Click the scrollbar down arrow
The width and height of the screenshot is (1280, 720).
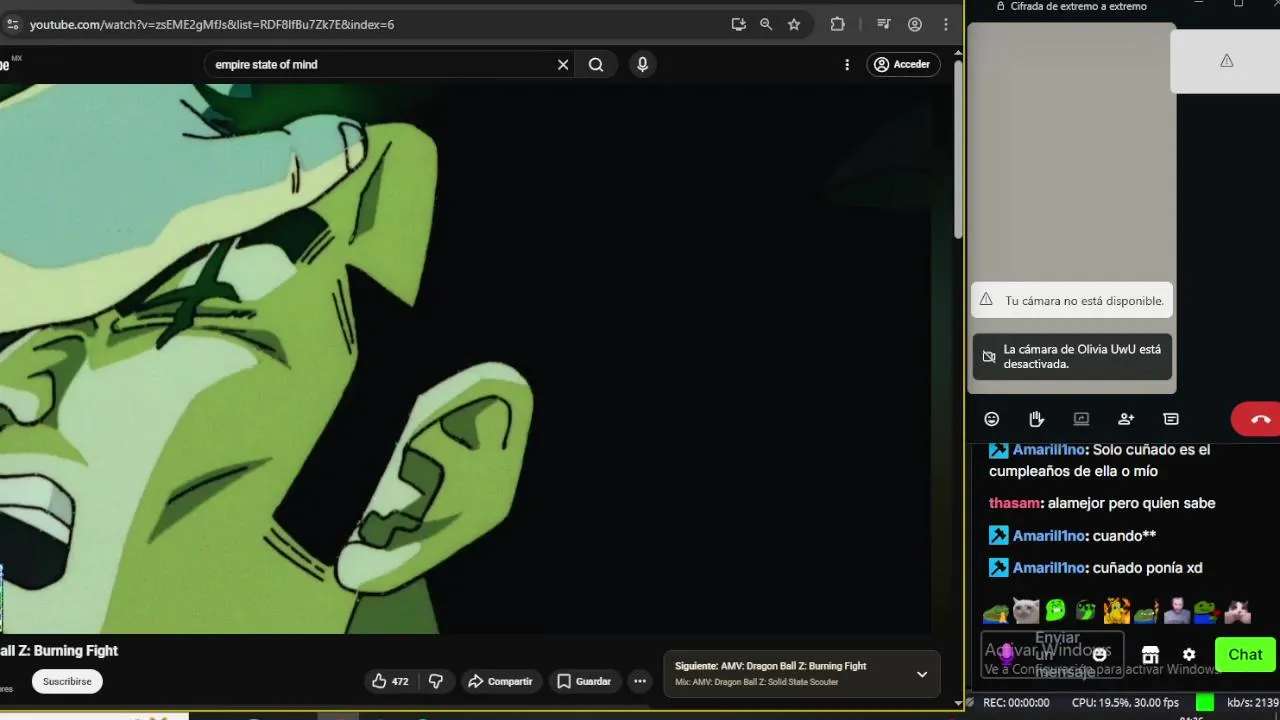958,703
